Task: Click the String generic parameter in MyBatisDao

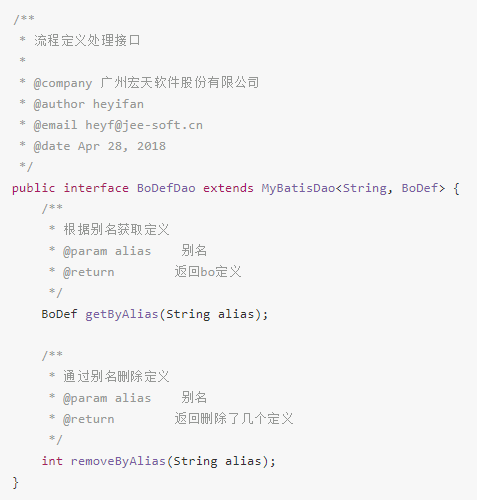Action: [365, 188]
